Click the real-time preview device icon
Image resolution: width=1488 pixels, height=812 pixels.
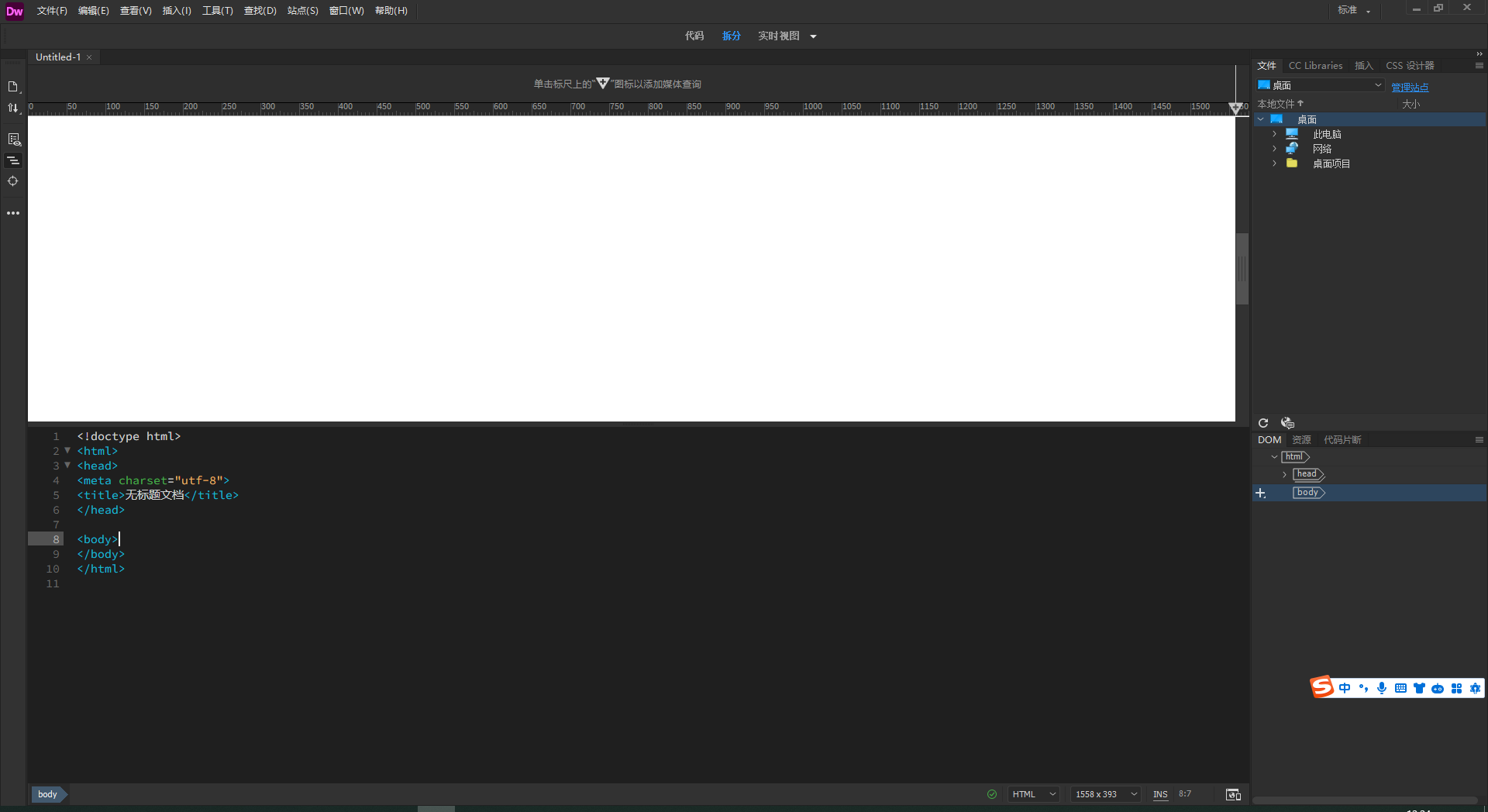pos(1233,794)
